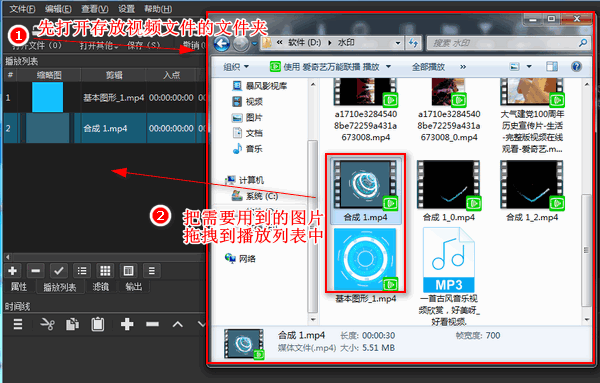Click the timeline copy icon
Screen dimensions: 600x383
point(72,324)
